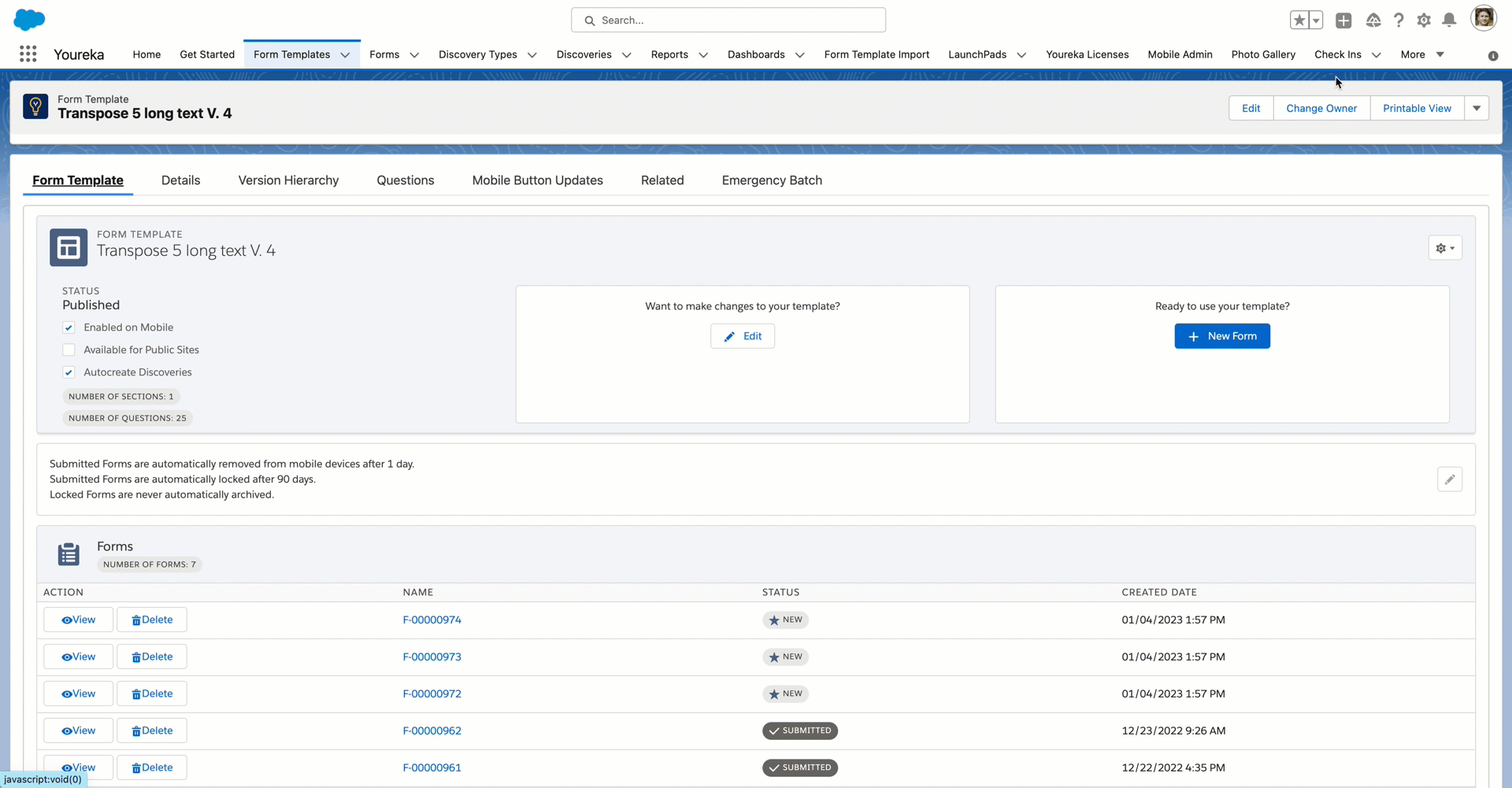The image size is (1512, 788).
Task: Expand the Reports nav chevron
Action: [703, 55]
